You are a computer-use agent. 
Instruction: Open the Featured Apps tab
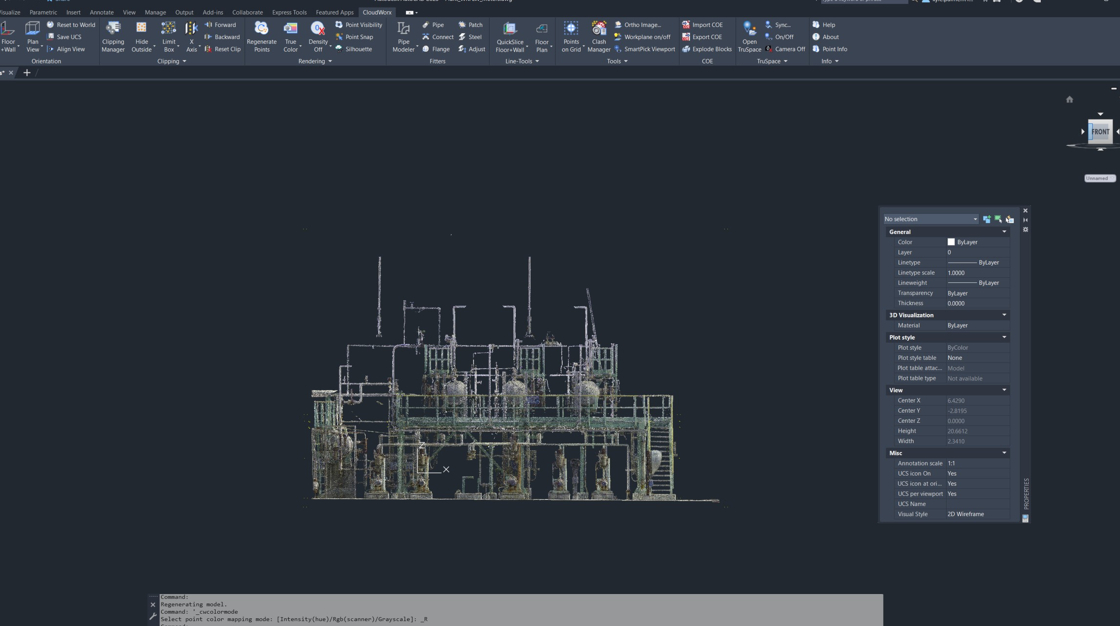click(x=334, y=12)
